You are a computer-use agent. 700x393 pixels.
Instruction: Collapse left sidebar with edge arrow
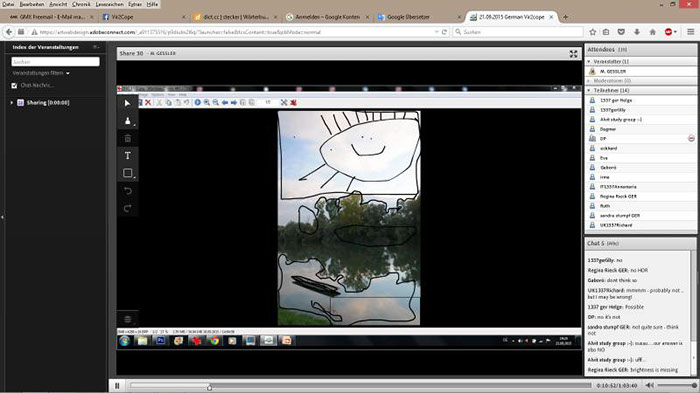2,217
